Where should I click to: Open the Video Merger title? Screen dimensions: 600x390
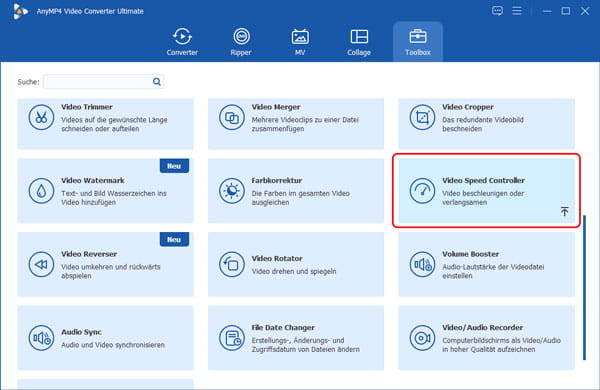click(x=276, y=107)
